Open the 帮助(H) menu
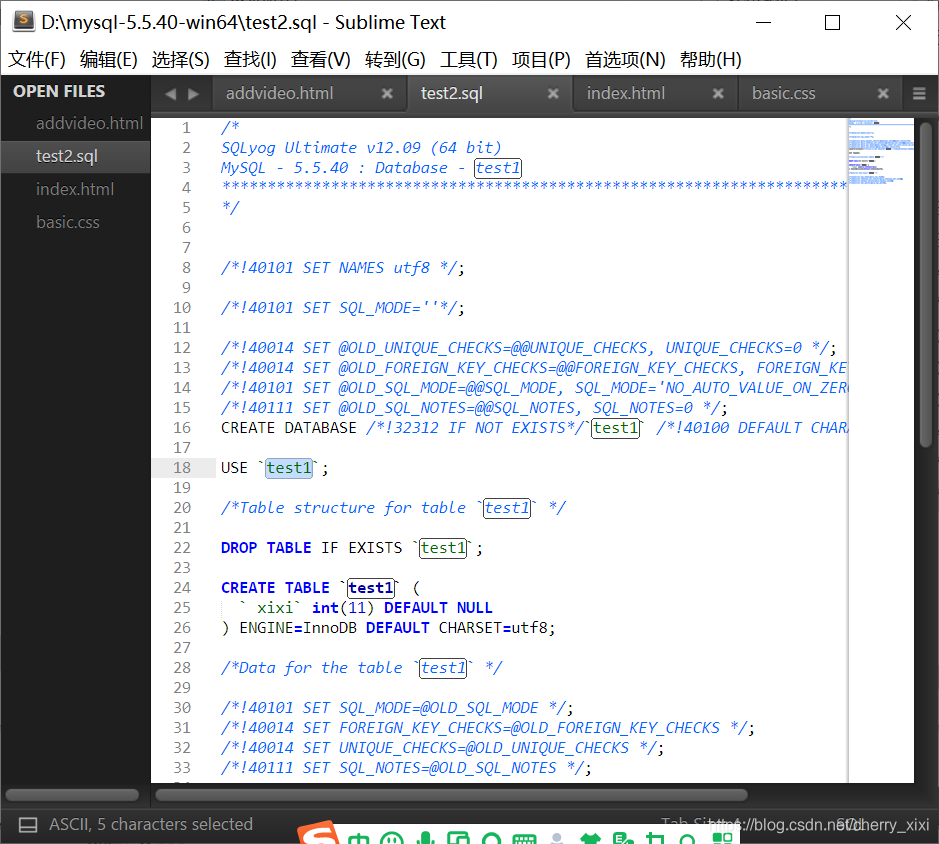The height and width of the screenshot is (844, 939). pos(710,59)
